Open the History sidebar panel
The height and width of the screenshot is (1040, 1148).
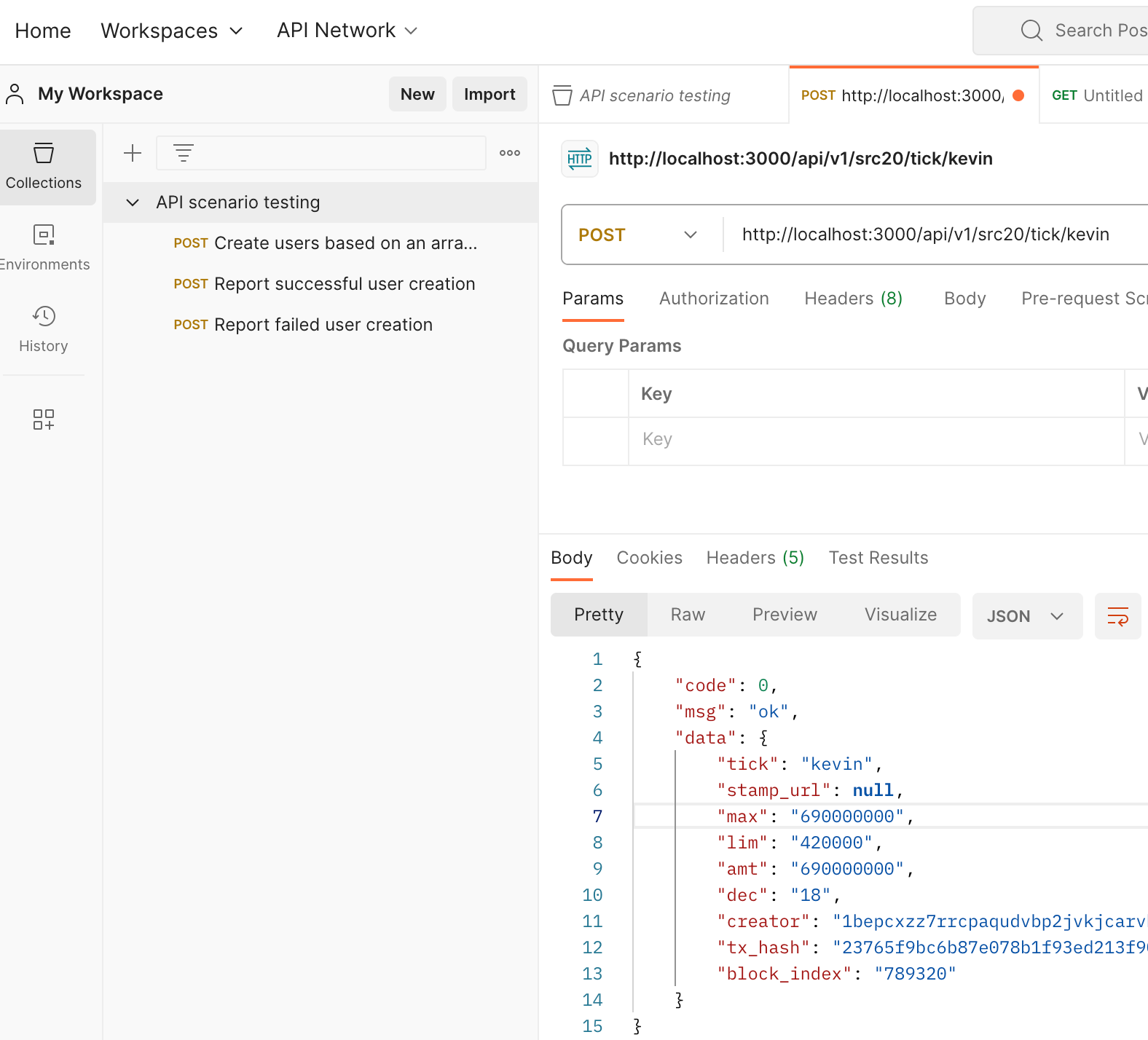44,330
